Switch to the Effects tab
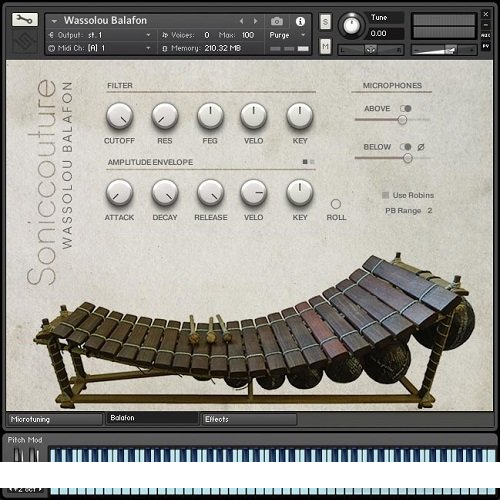The height and width of the screenshot is (500, 500). [x=249, y=419]
